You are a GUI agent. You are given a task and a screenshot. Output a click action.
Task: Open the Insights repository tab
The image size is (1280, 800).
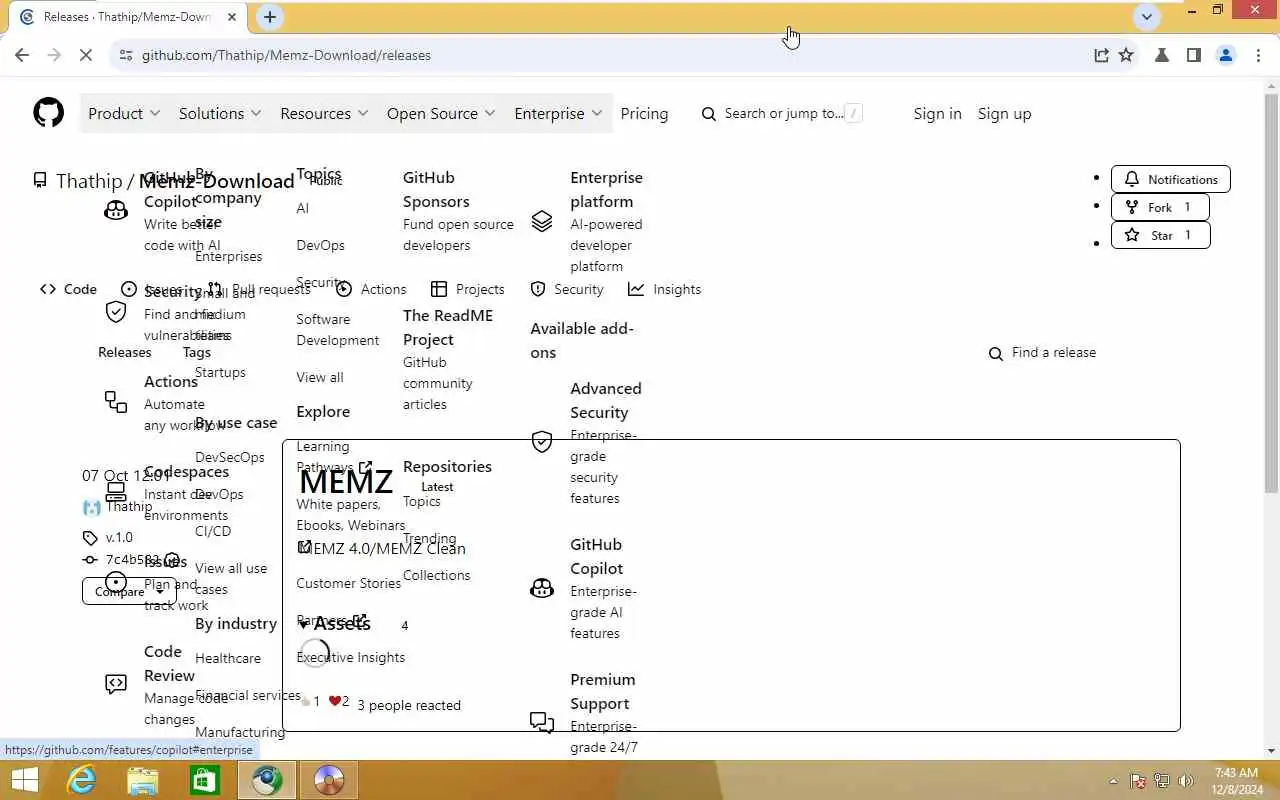coord(664,289)
